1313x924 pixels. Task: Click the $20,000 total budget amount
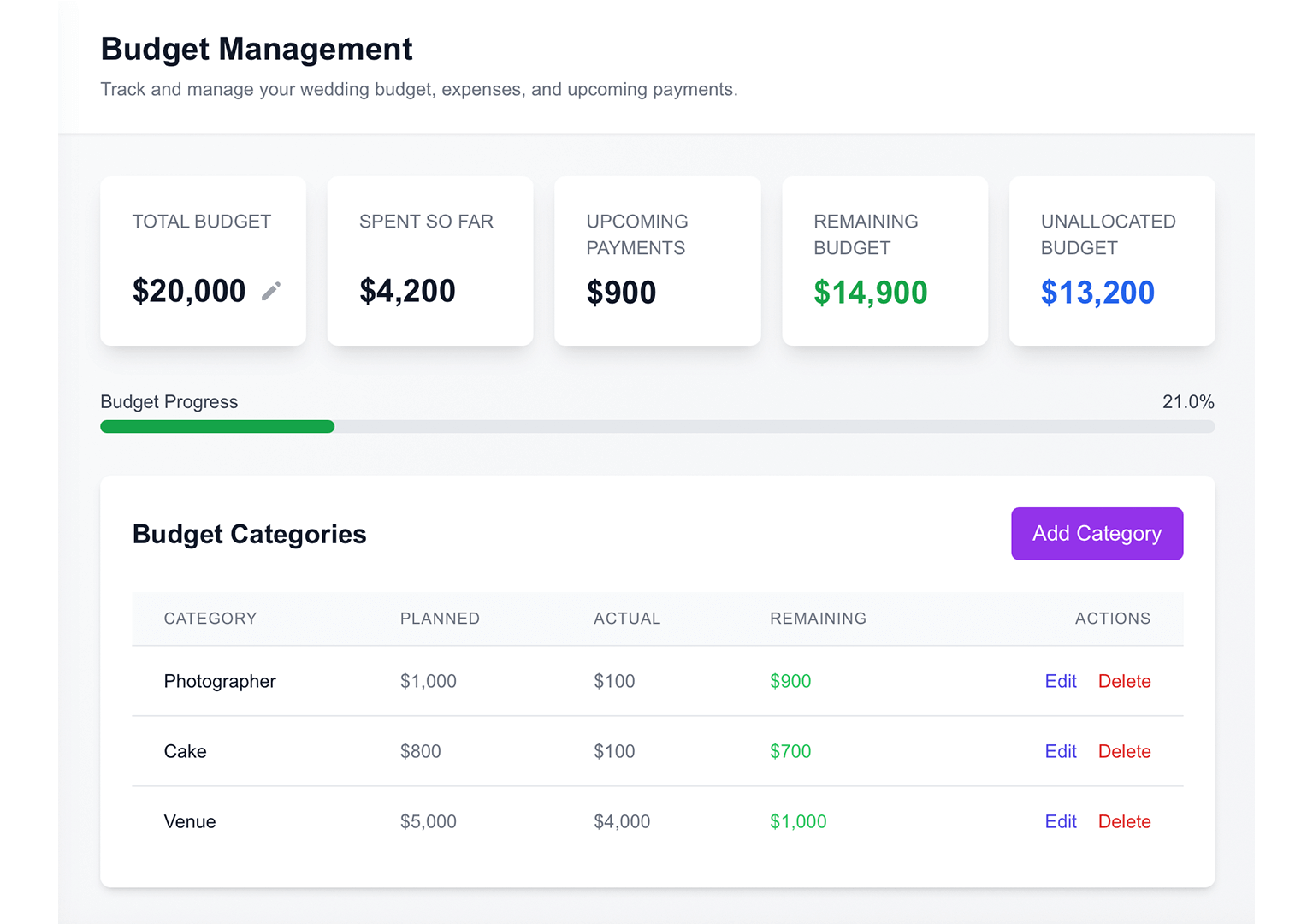(189, 292)
